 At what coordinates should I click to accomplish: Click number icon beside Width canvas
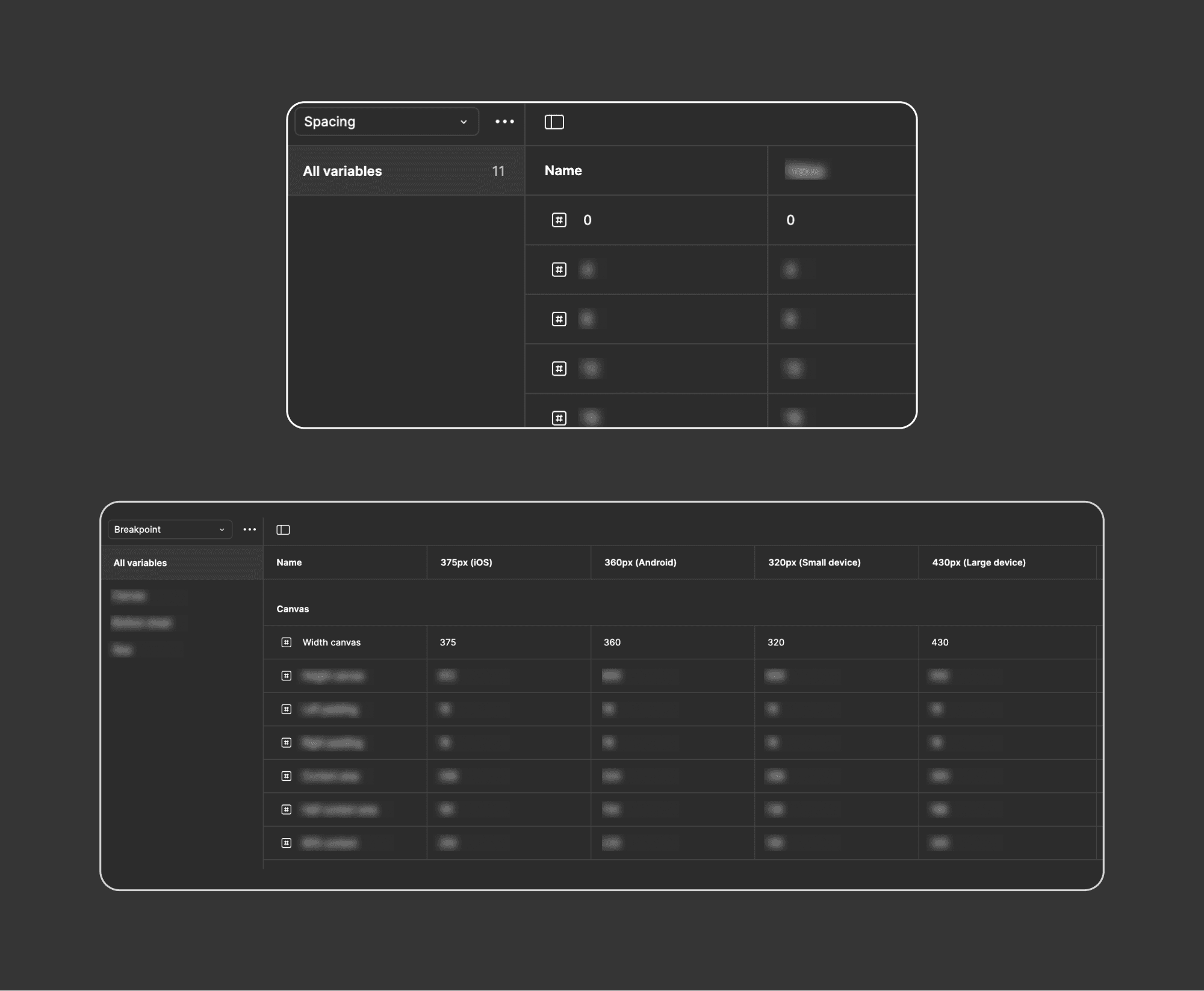coord(287,642)
